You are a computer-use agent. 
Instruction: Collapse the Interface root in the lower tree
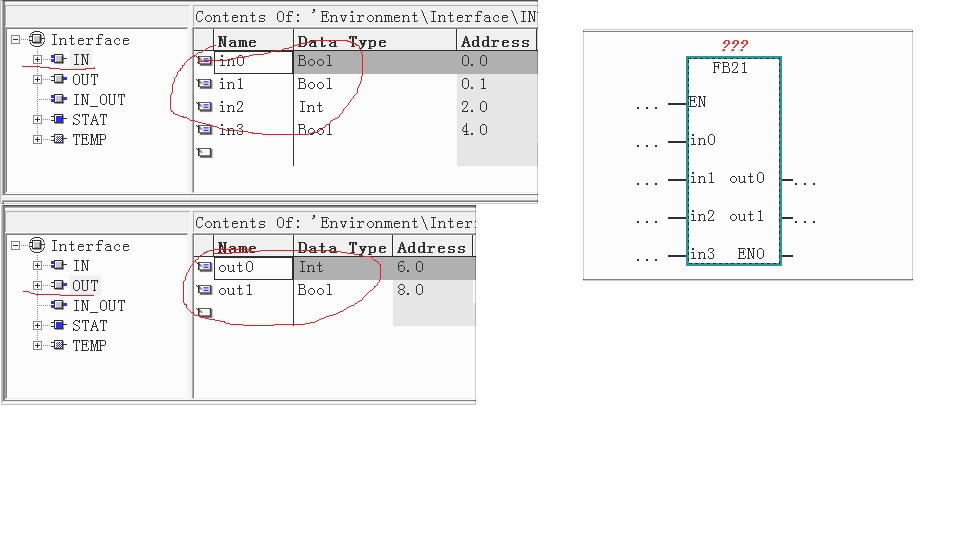point(15,246)
